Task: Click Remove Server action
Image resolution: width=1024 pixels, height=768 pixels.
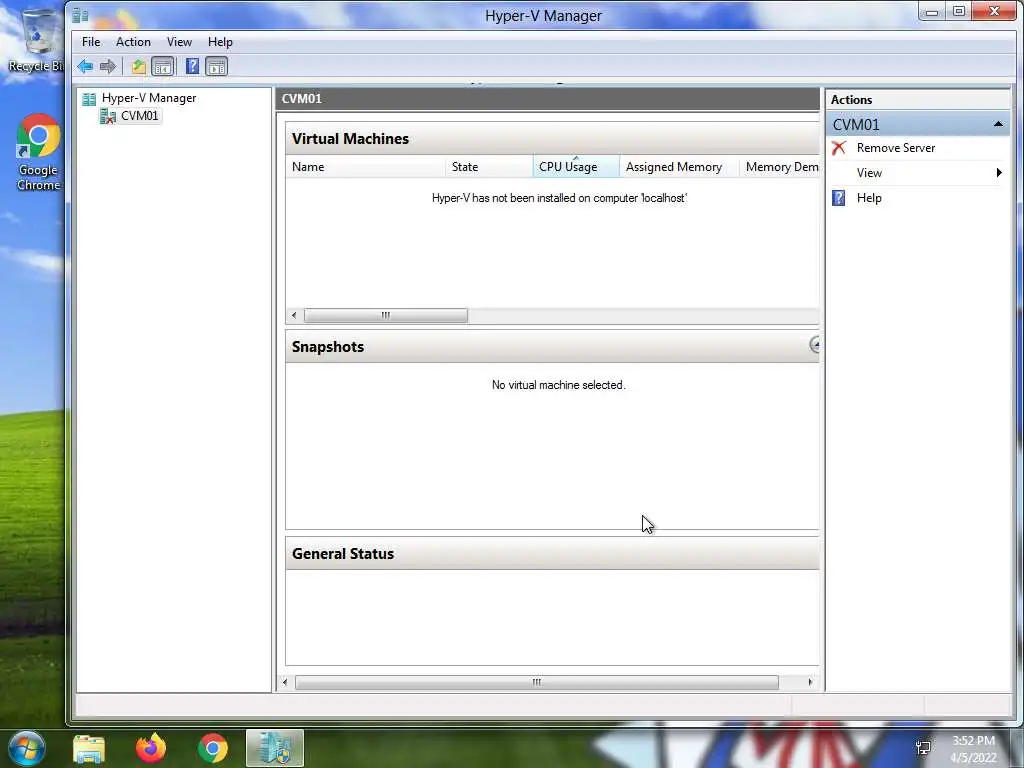Action: tap(895, 148)
